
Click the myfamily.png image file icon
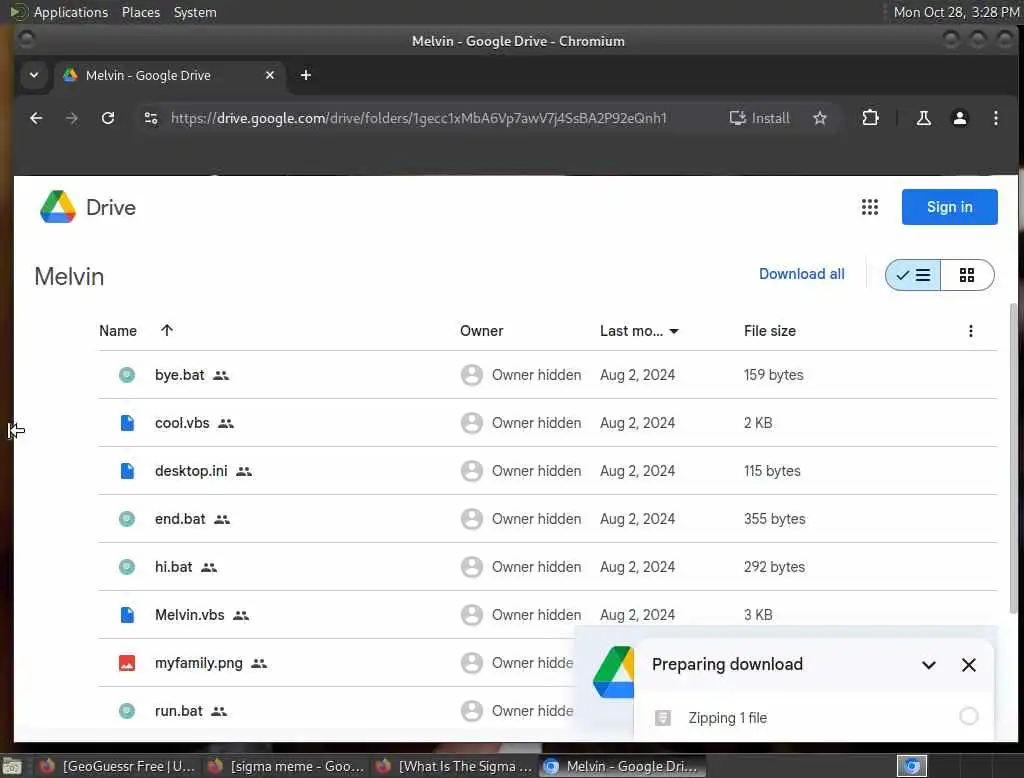[127, 663]
